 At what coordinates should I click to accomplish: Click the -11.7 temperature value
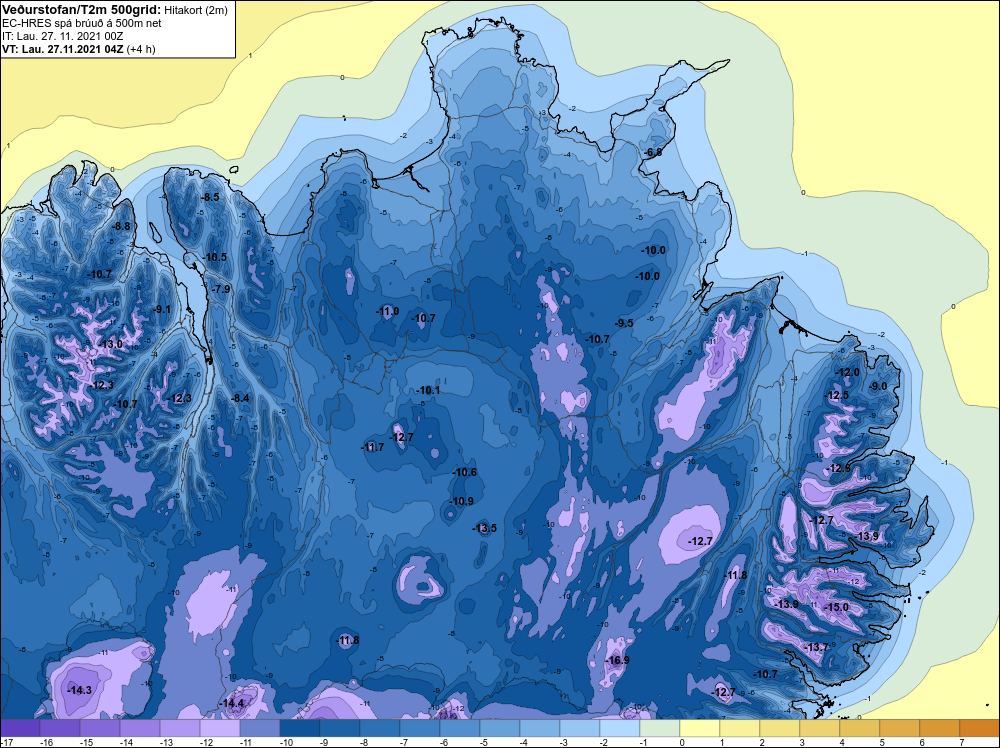click(x=373, y=447)
